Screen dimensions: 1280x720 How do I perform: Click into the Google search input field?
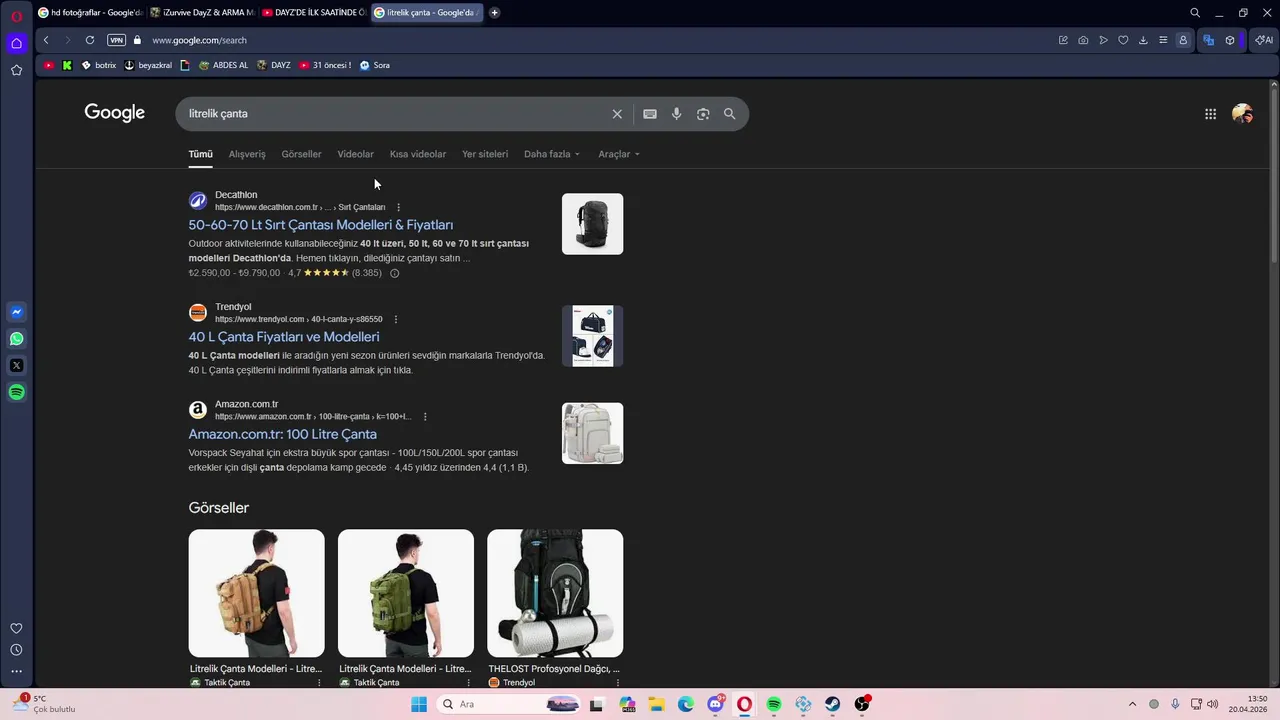395,114
